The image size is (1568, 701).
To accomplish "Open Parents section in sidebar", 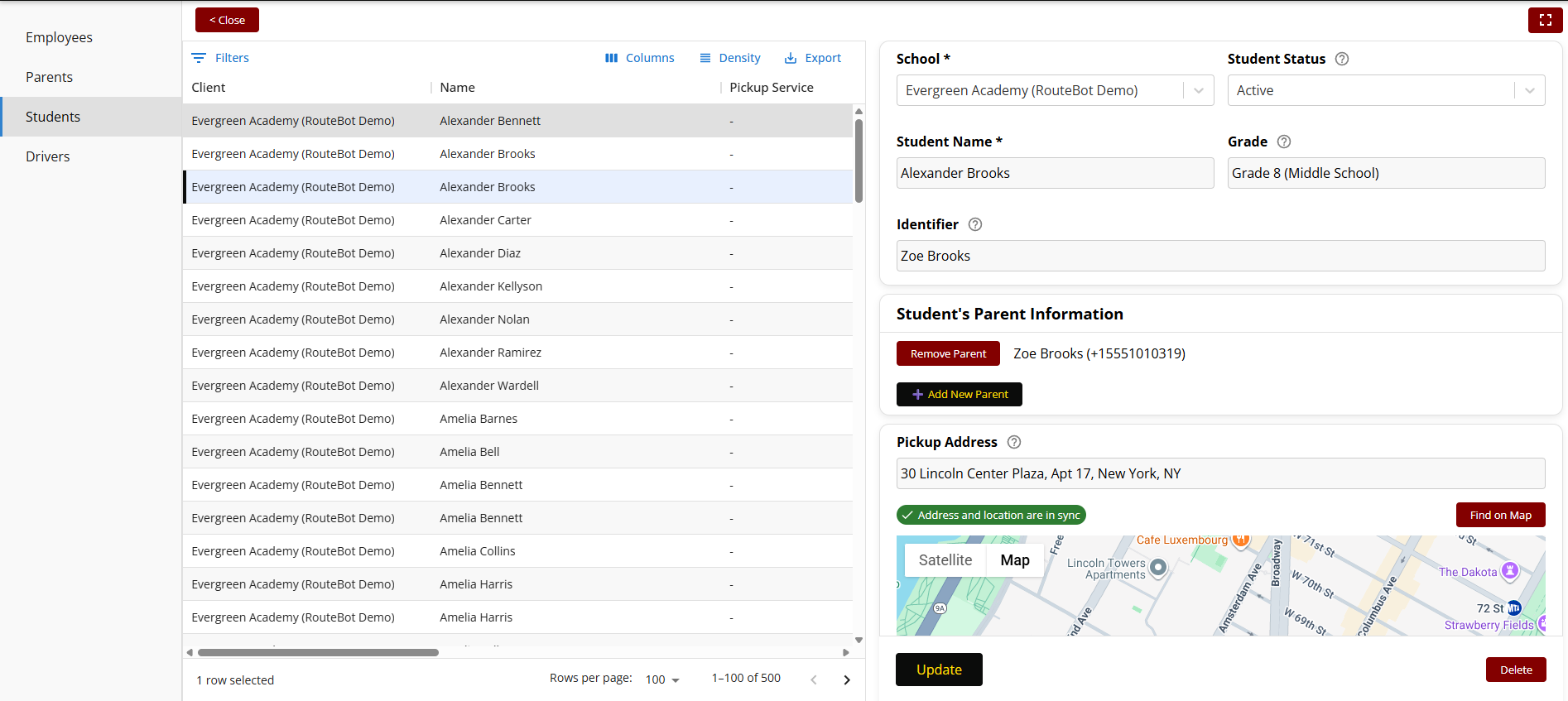I will 91,77.
